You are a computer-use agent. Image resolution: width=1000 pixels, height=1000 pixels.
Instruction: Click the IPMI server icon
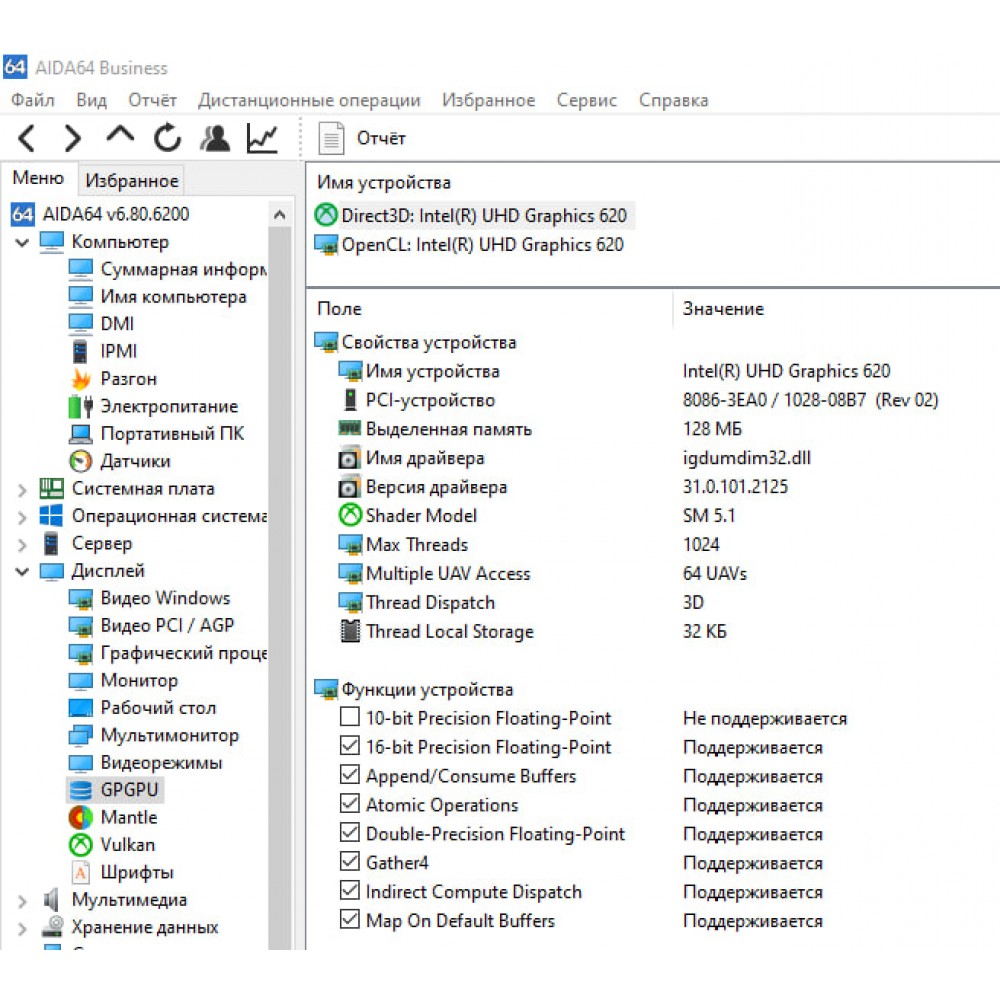pyautogui.click(x=80, y=351)
